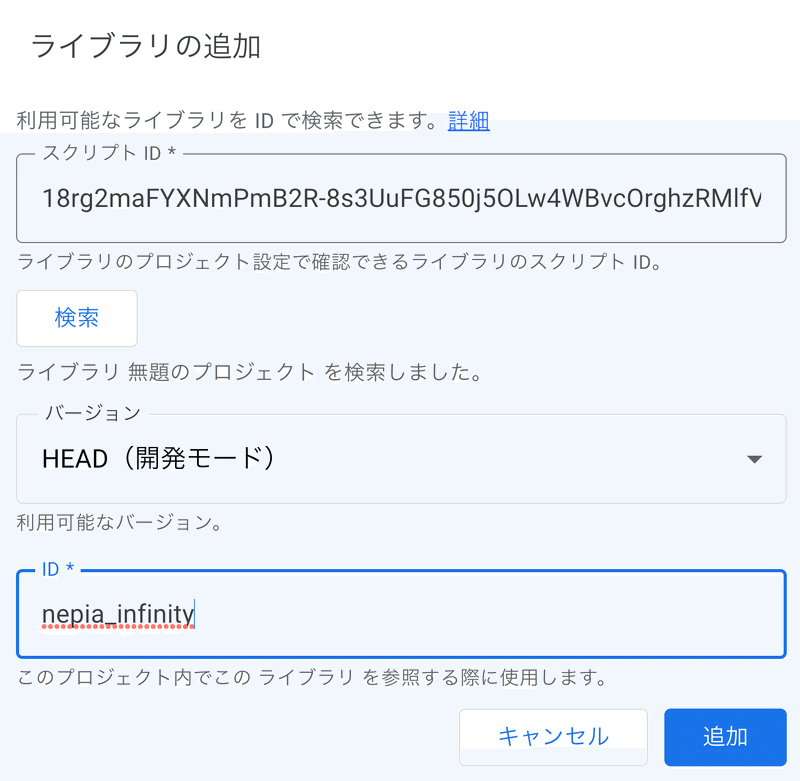Viewport: 800px width, 781px height.
Task: Click the helper text under the ID field
Action: pos(312,677)
